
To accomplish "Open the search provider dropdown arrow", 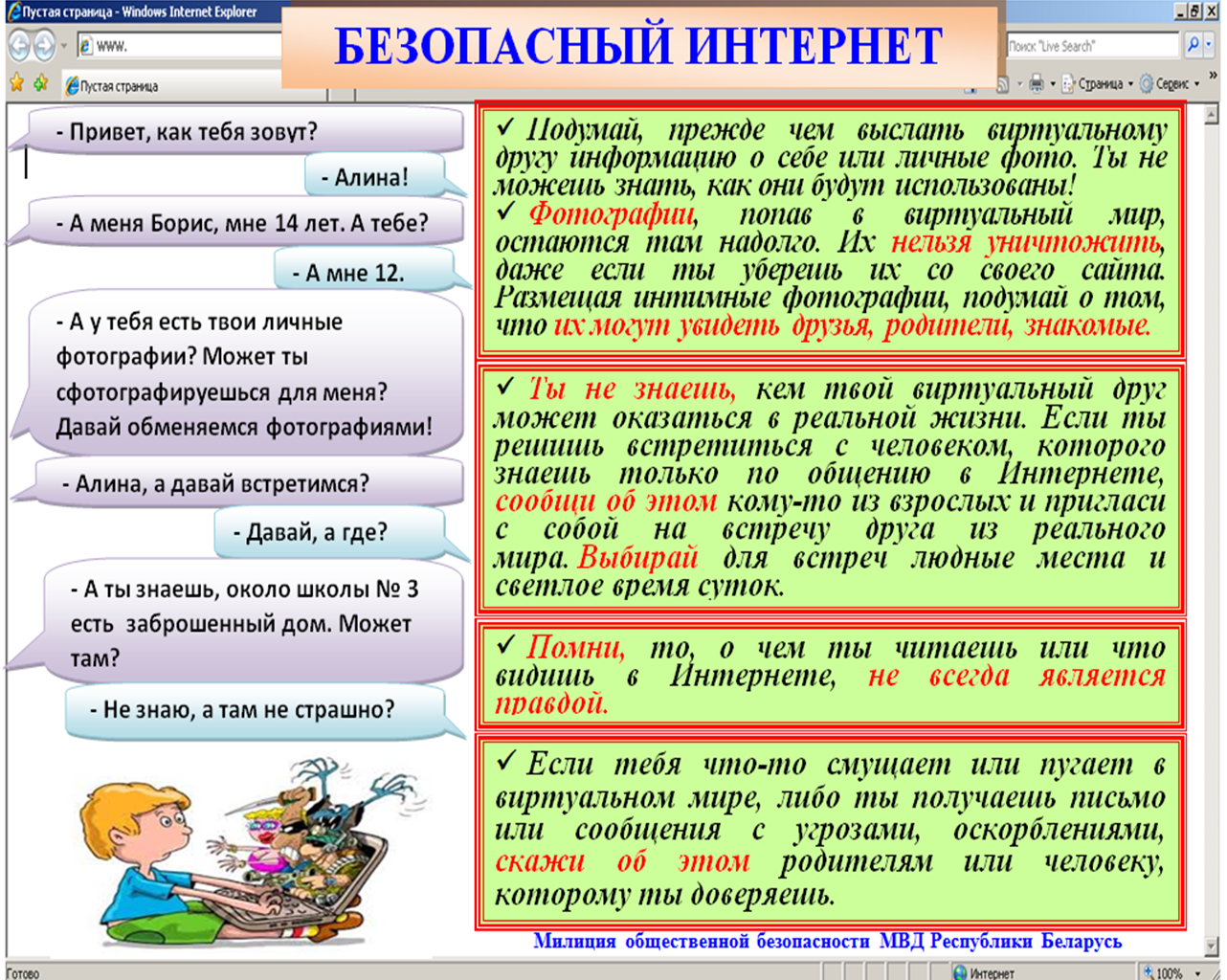I will (1210, 44).
